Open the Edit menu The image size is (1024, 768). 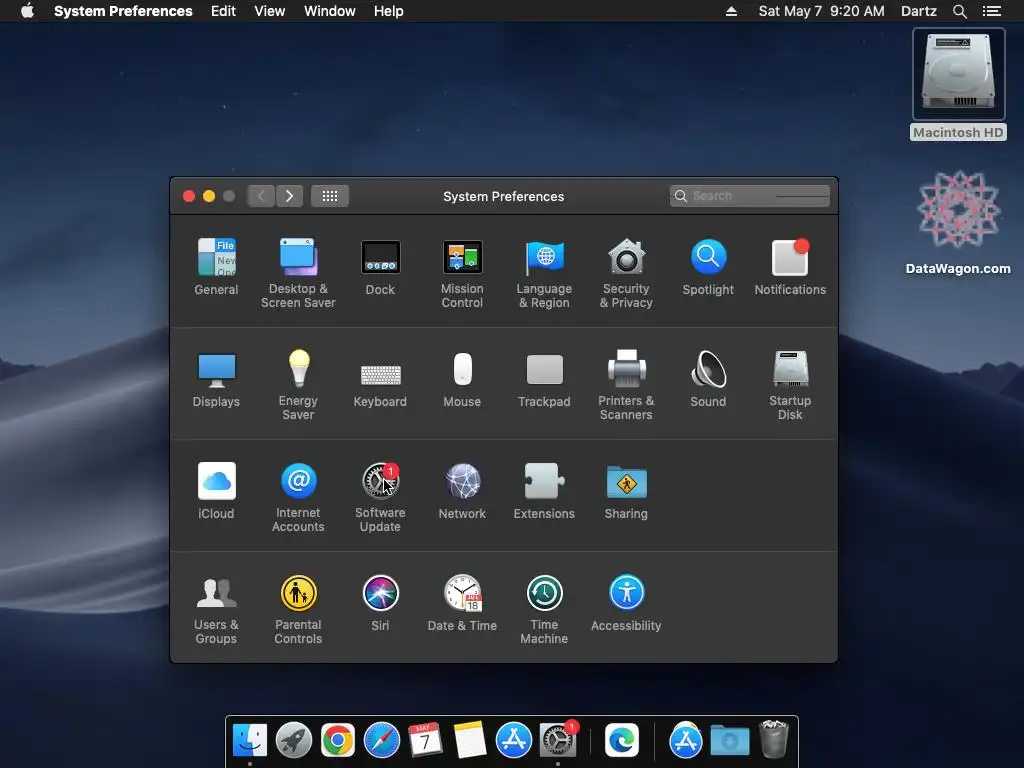[x=223, y=11]
